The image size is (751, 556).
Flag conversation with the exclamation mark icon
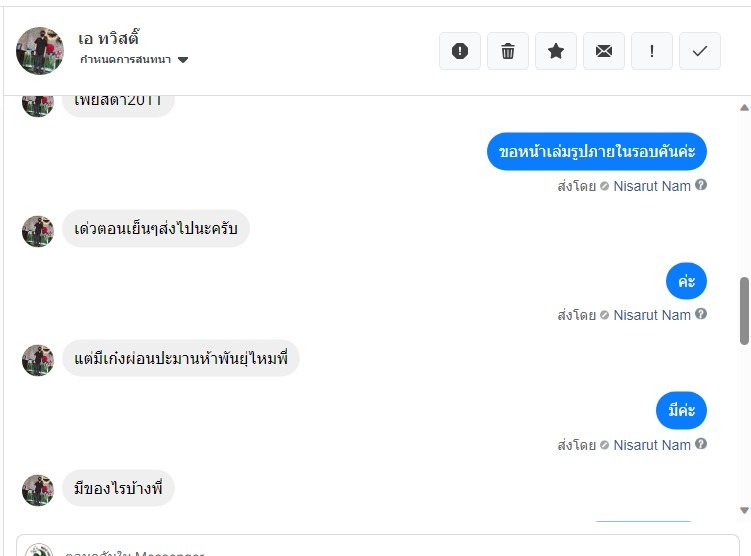tap(652, 51)
